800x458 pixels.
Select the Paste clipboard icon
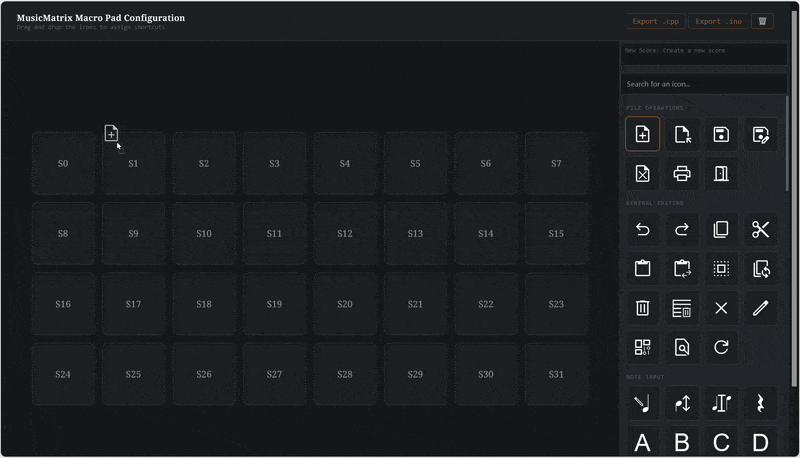coord(642,268)
